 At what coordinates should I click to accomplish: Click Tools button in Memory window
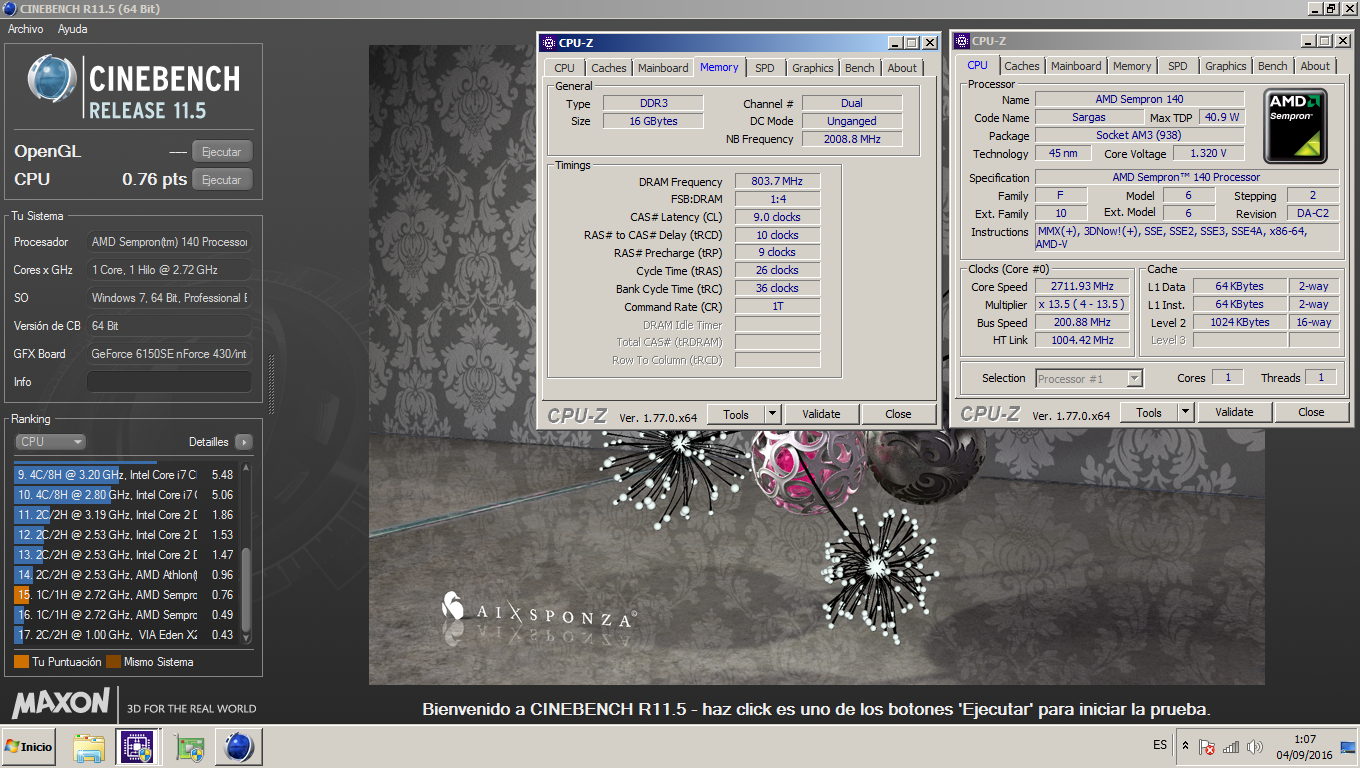pos(736,414)
